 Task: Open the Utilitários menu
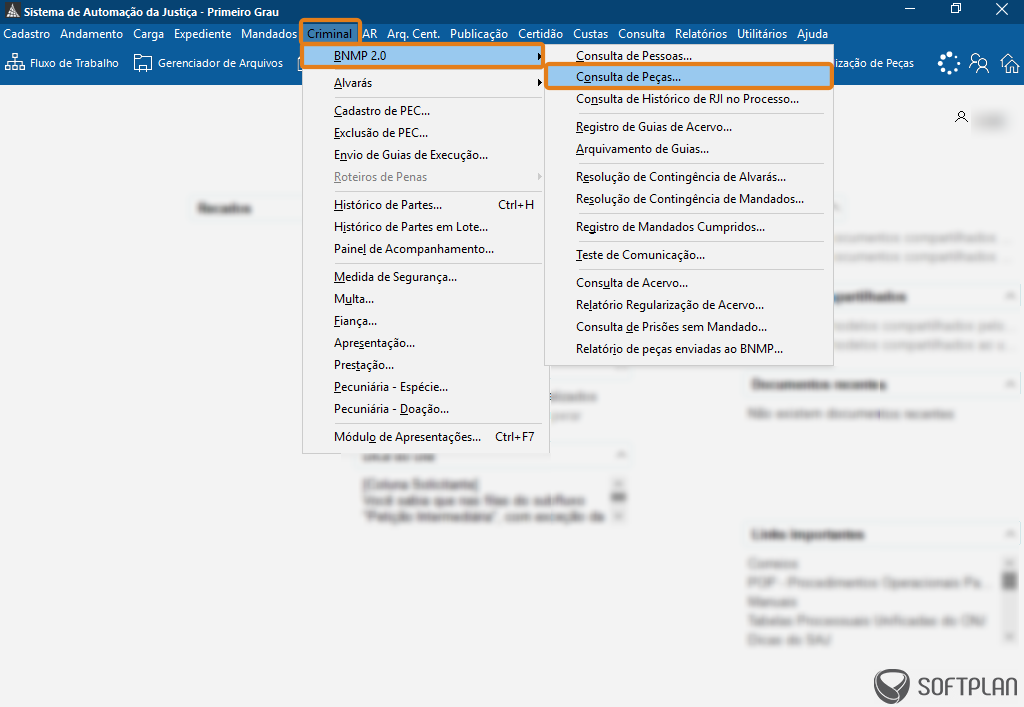(x=762, y=34)
